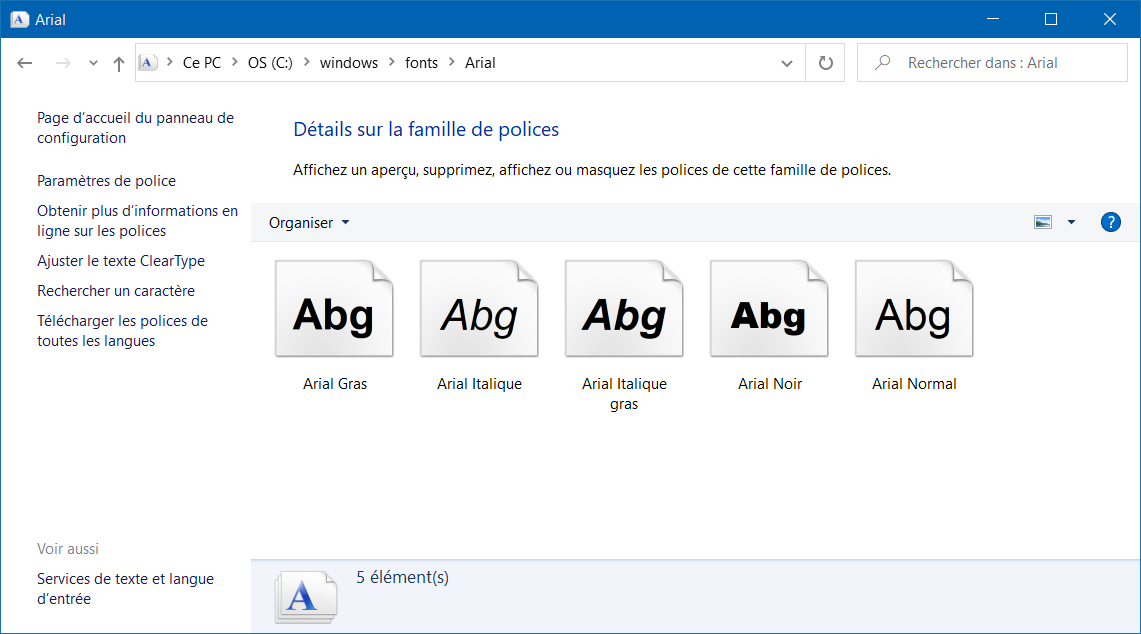Select the Arial Italique font thumbnail
The image size is (1141, 634).
(479, 309)
